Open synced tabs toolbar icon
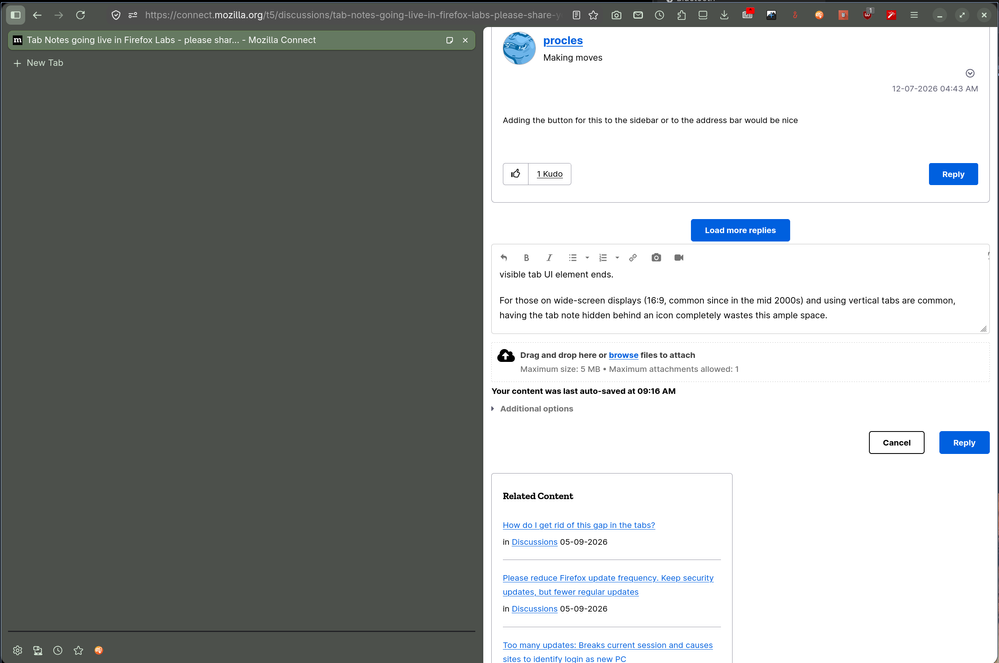 703,15
